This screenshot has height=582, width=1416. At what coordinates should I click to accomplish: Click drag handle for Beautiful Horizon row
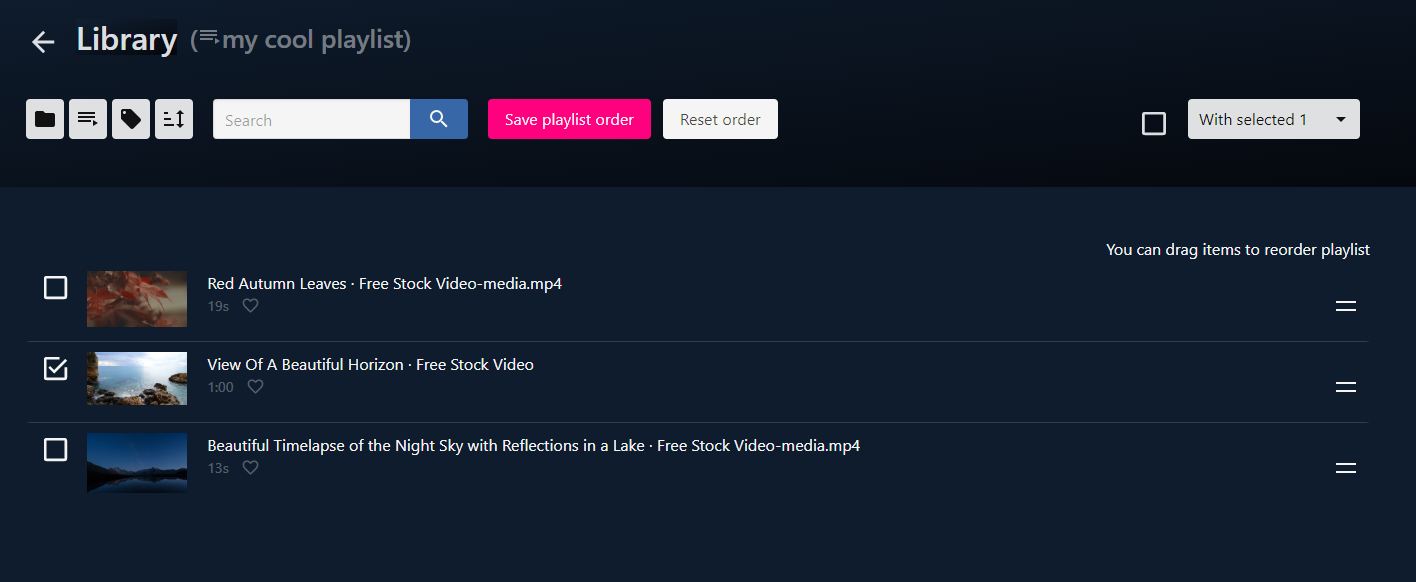pos(1346,387)
